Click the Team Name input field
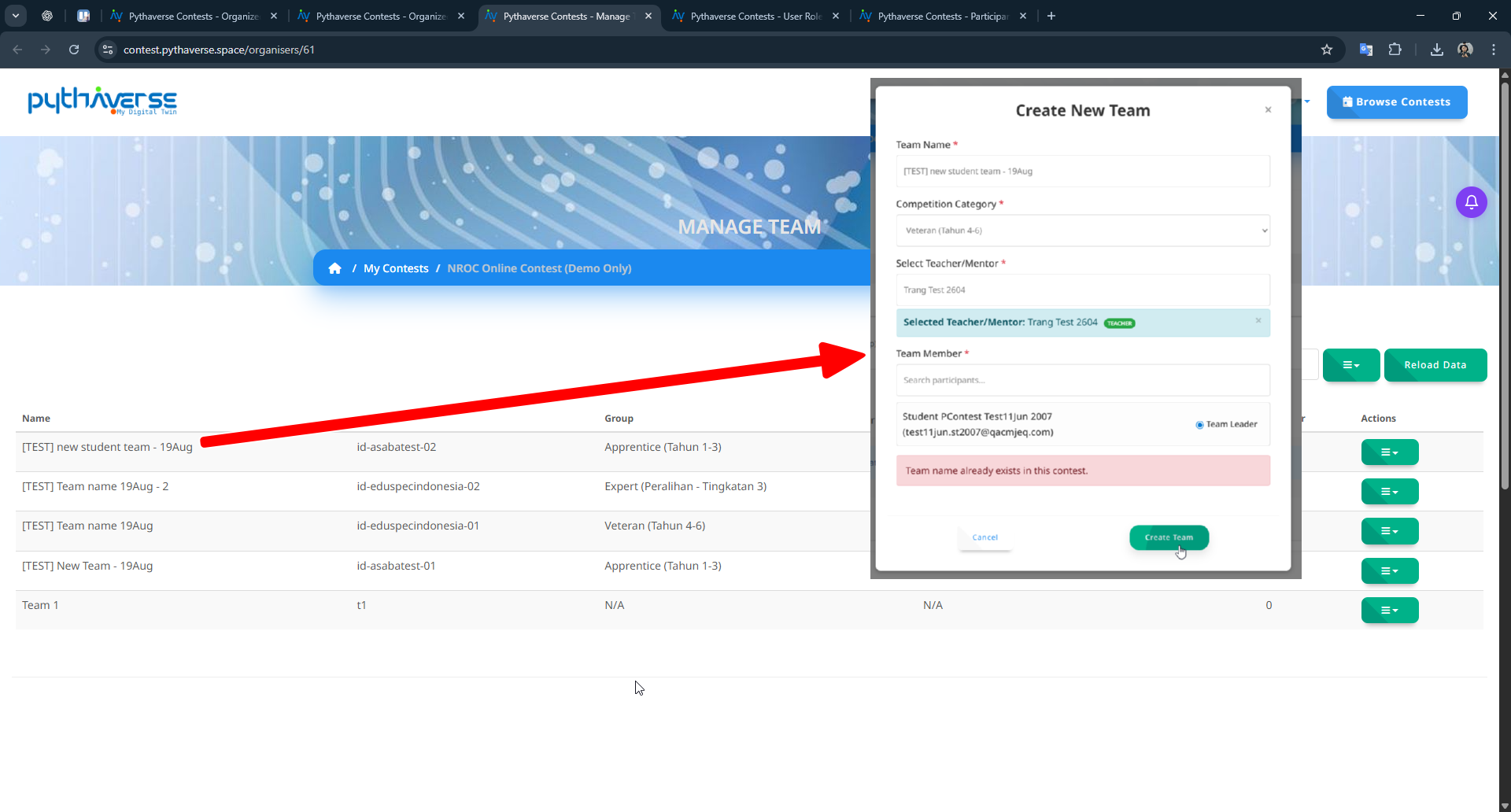Viewport: 1511px width, 812px height. pos(1082,171)
